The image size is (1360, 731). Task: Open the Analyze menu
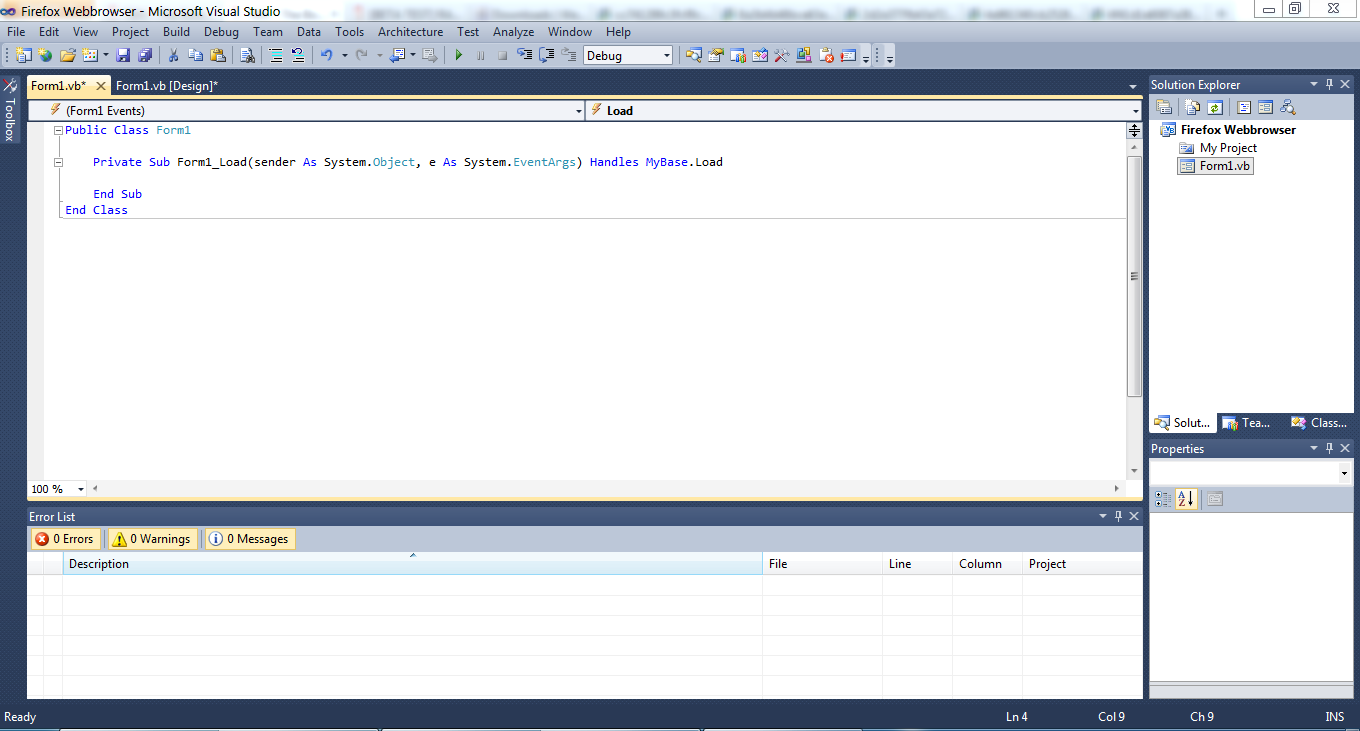pyautogui.click(x=514, y=32)
